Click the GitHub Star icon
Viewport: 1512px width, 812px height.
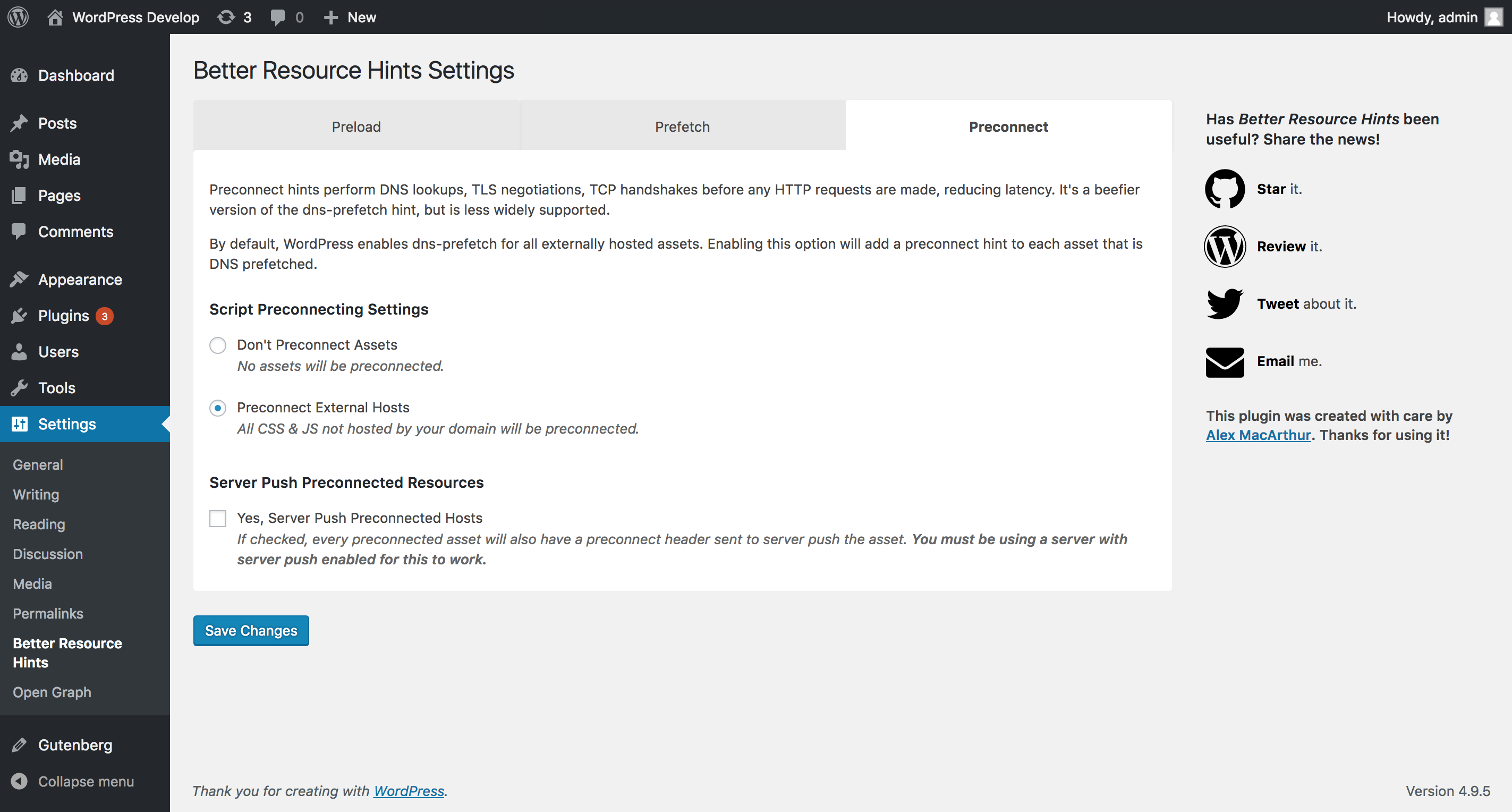point(1225,189)
